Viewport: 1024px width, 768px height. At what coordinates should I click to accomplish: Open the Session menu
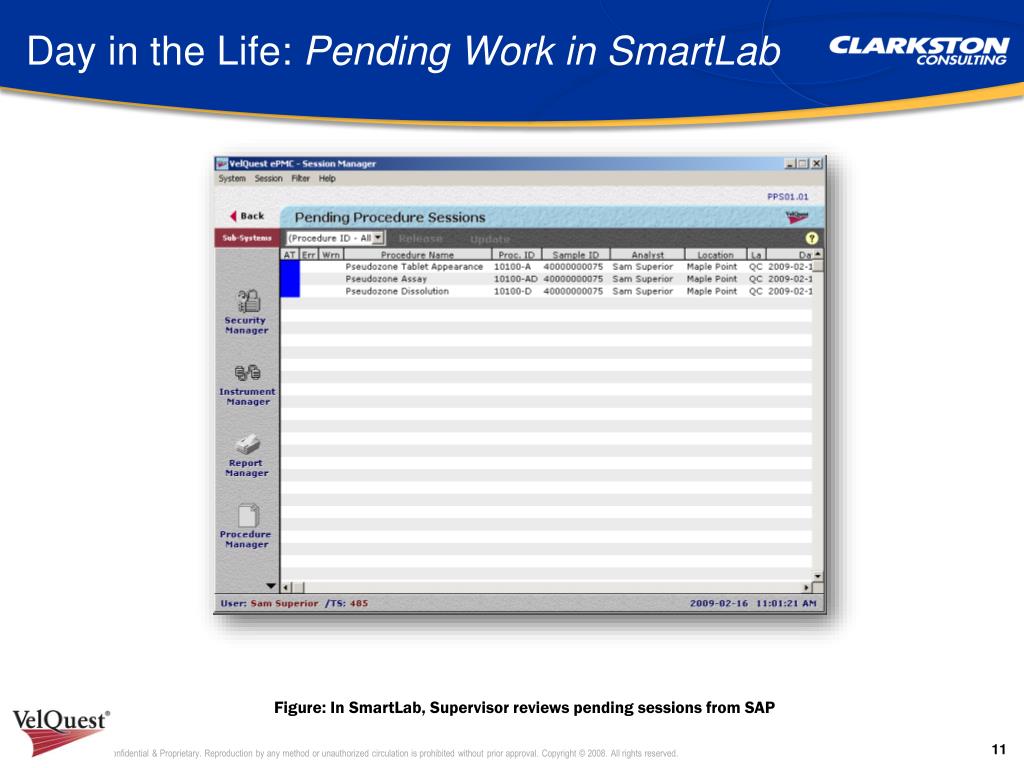[x=268, y=178]
